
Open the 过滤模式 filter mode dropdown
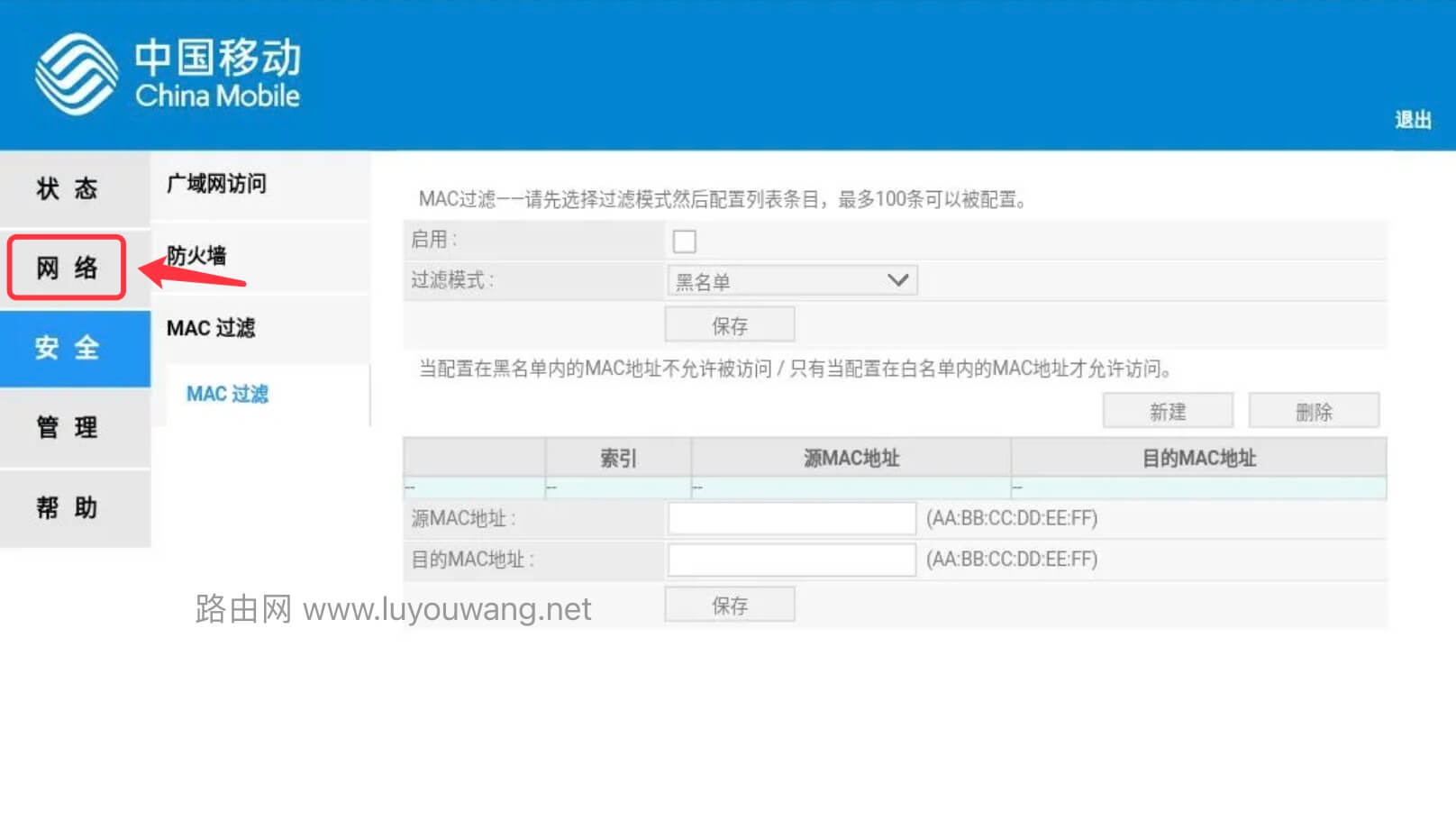point(896,280)
